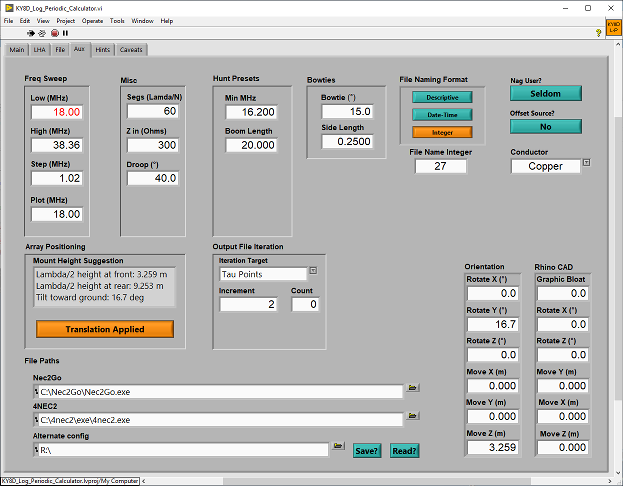This screenshot has height=486, width=623.
Task: Open the View menu
Action: (x=43, y=21)
